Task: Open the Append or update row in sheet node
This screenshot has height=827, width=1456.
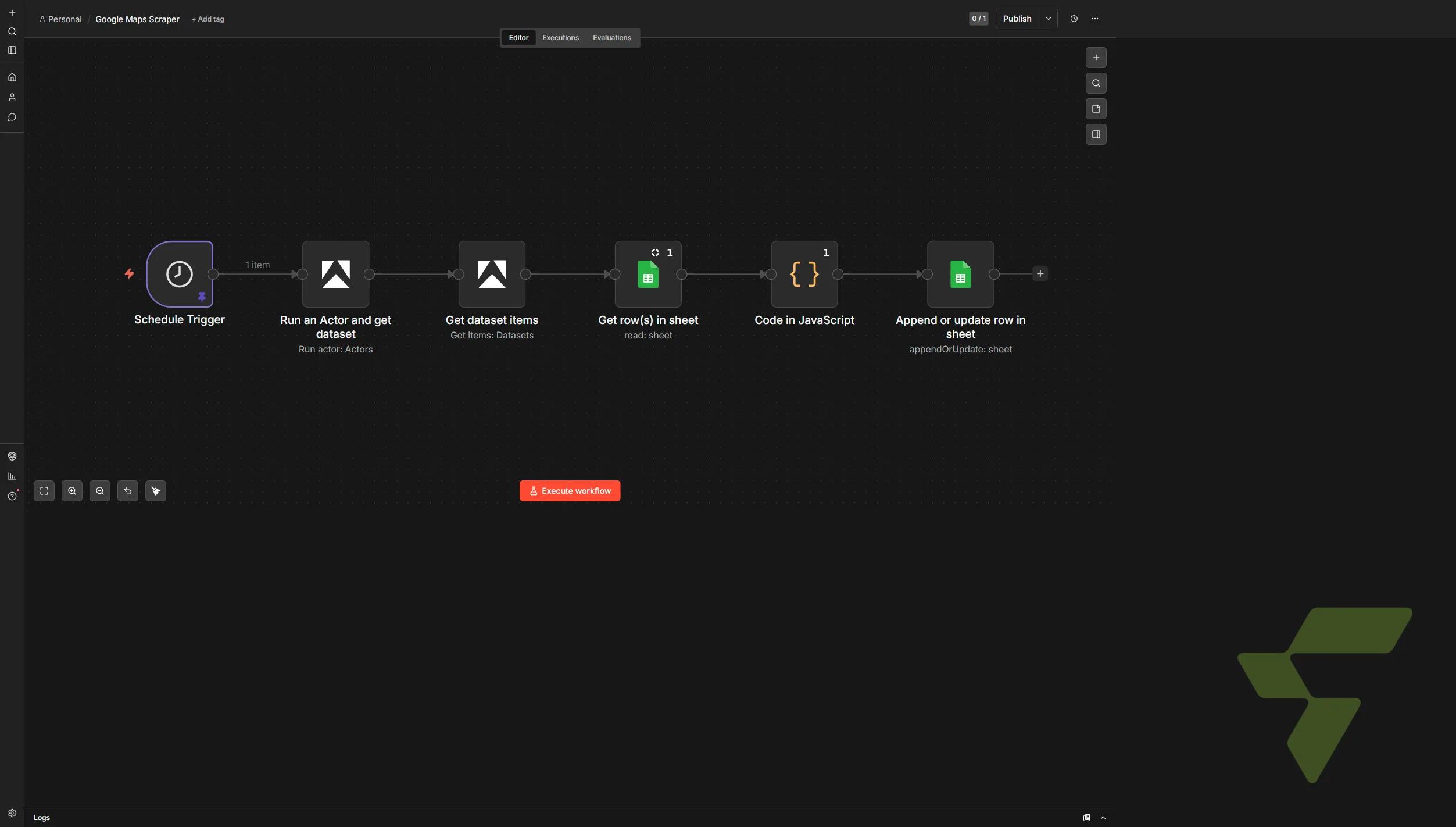Action: (960, 274)
